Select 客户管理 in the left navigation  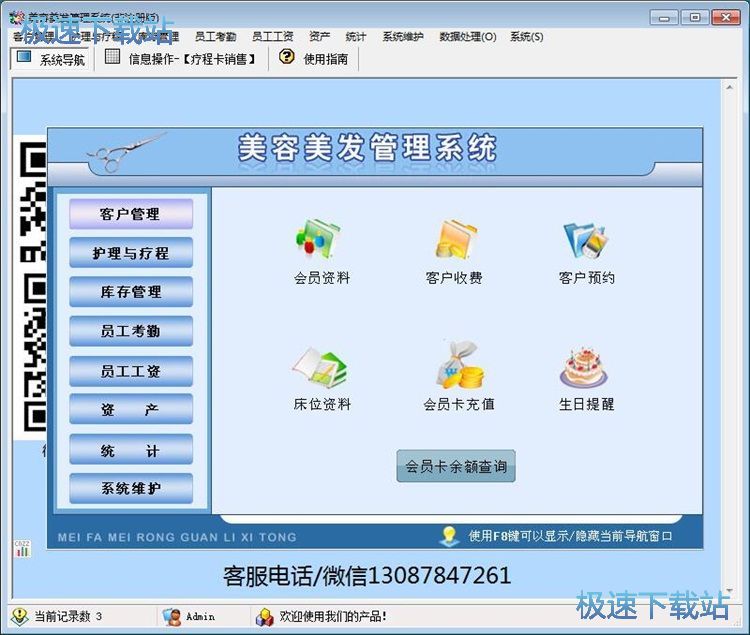coord(131,214)
